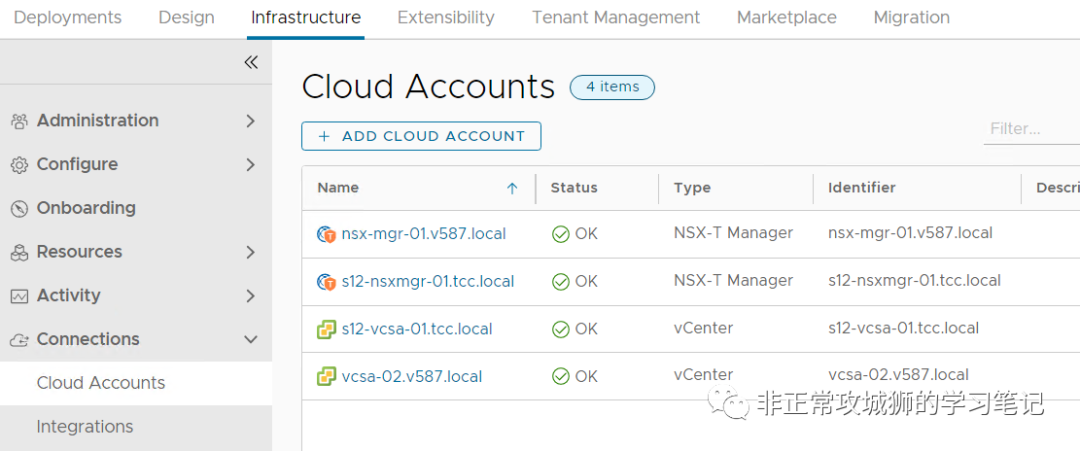This screenshot has width=1080, height=451.
Task: Open the s12-vcsa-01.tcc.local account link
Action: (x=417, y=329)
